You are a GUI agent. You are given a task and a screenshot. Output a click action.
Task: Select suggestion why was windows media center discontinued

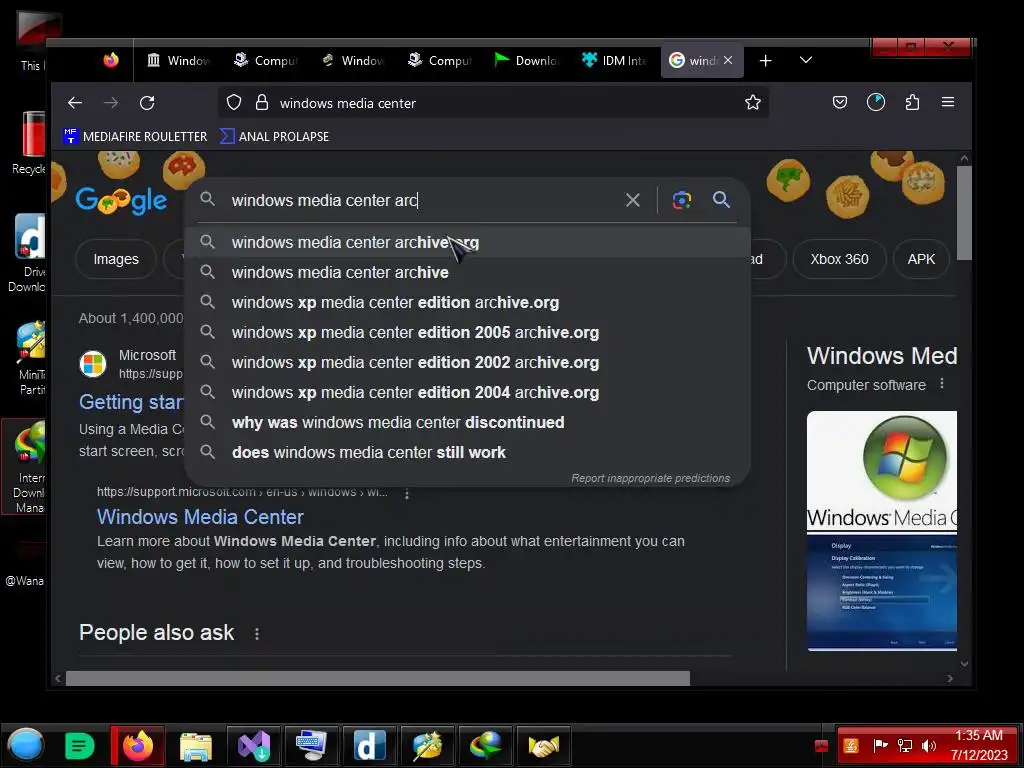coord(468,423)
